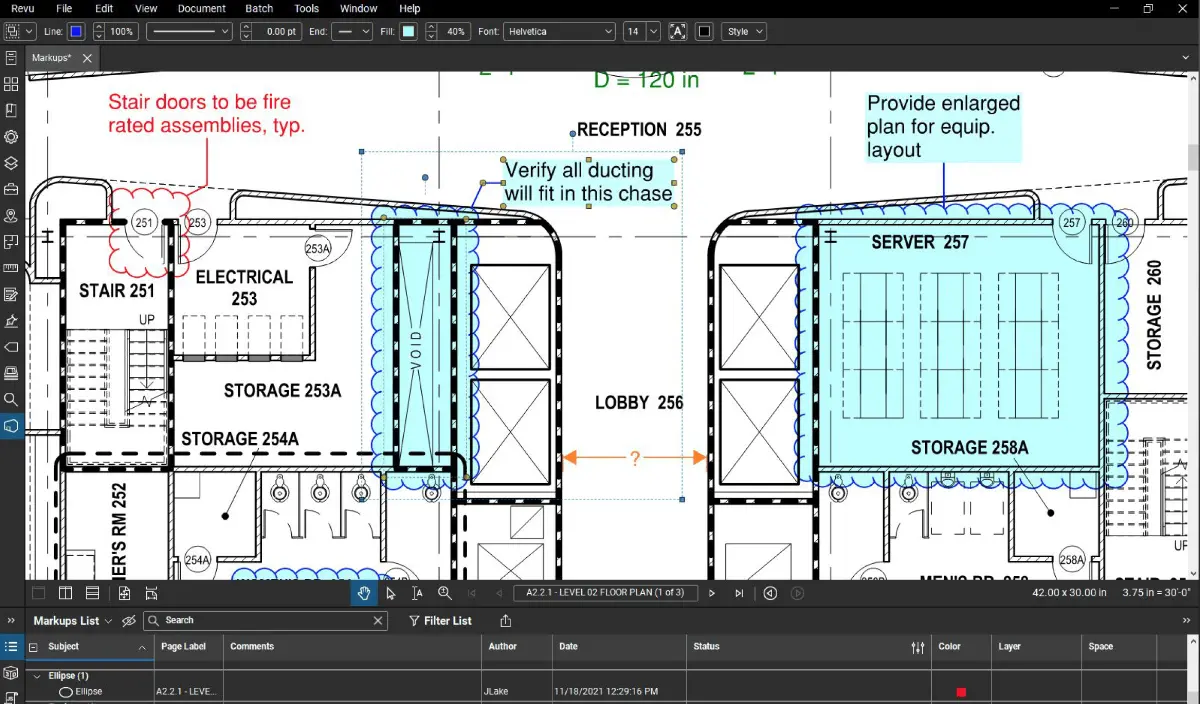Export the markups list summary
This screenshot has height=704, width=1200.
point(506,621)
